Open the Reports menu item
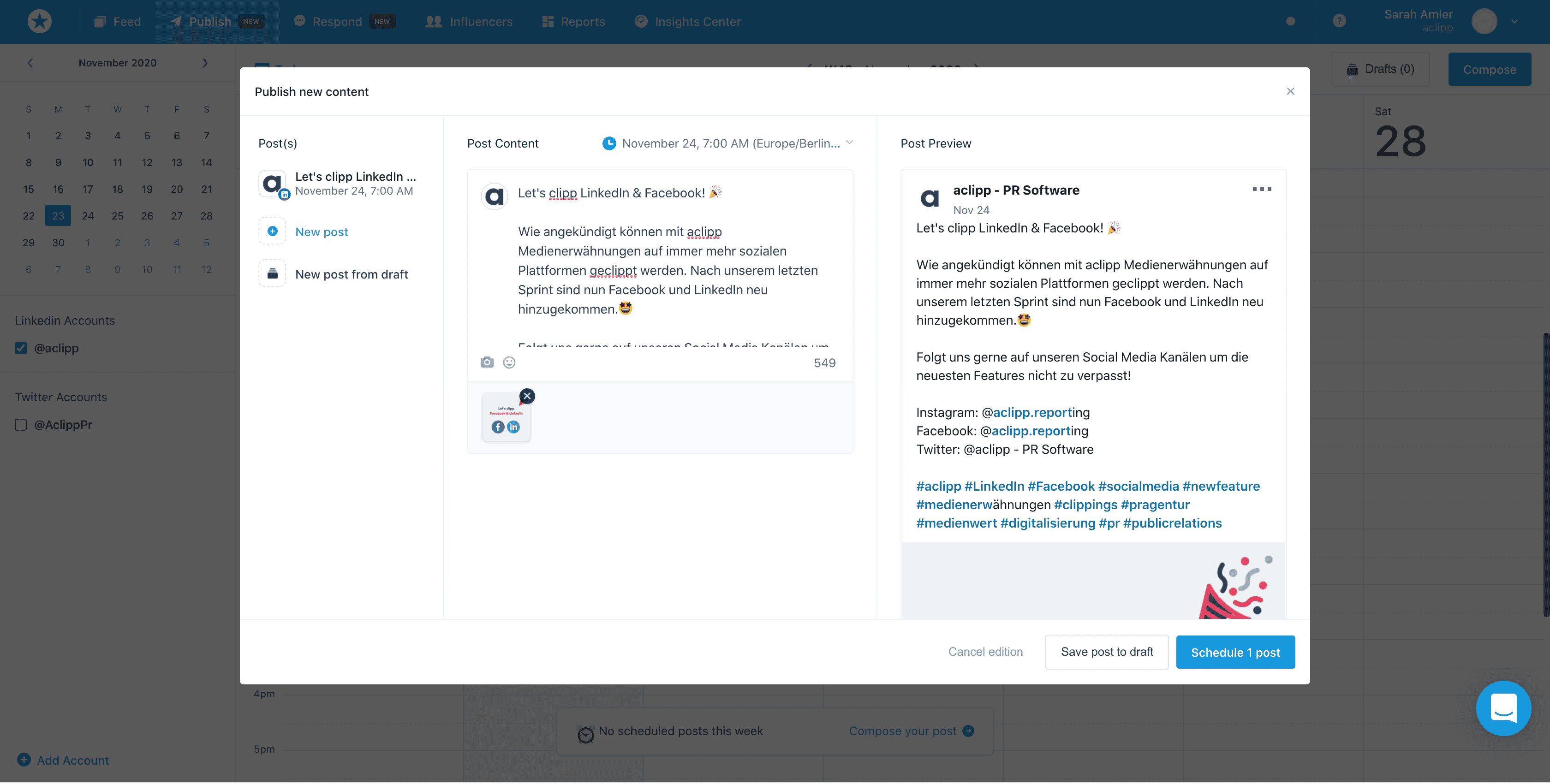Viewport: 1550px width, 784px height. click(x=573, y=21)
